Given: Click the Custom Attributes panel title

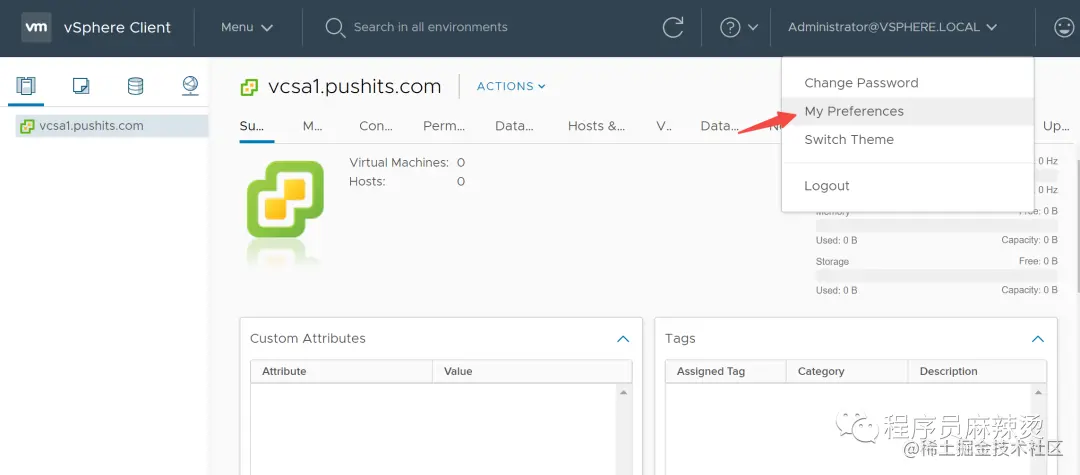Looking at the screenshot, I should click(x=307, y=339).
